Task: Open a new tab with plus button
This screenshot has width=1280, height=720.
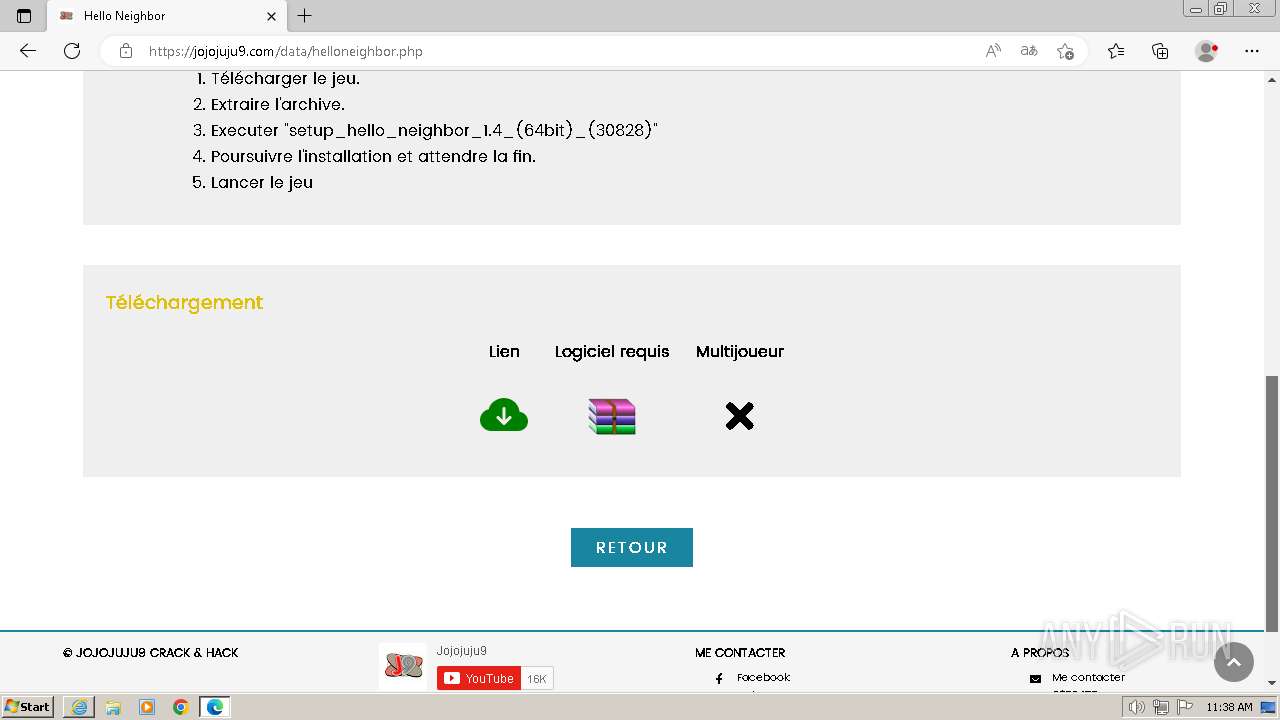Action: 305,16
